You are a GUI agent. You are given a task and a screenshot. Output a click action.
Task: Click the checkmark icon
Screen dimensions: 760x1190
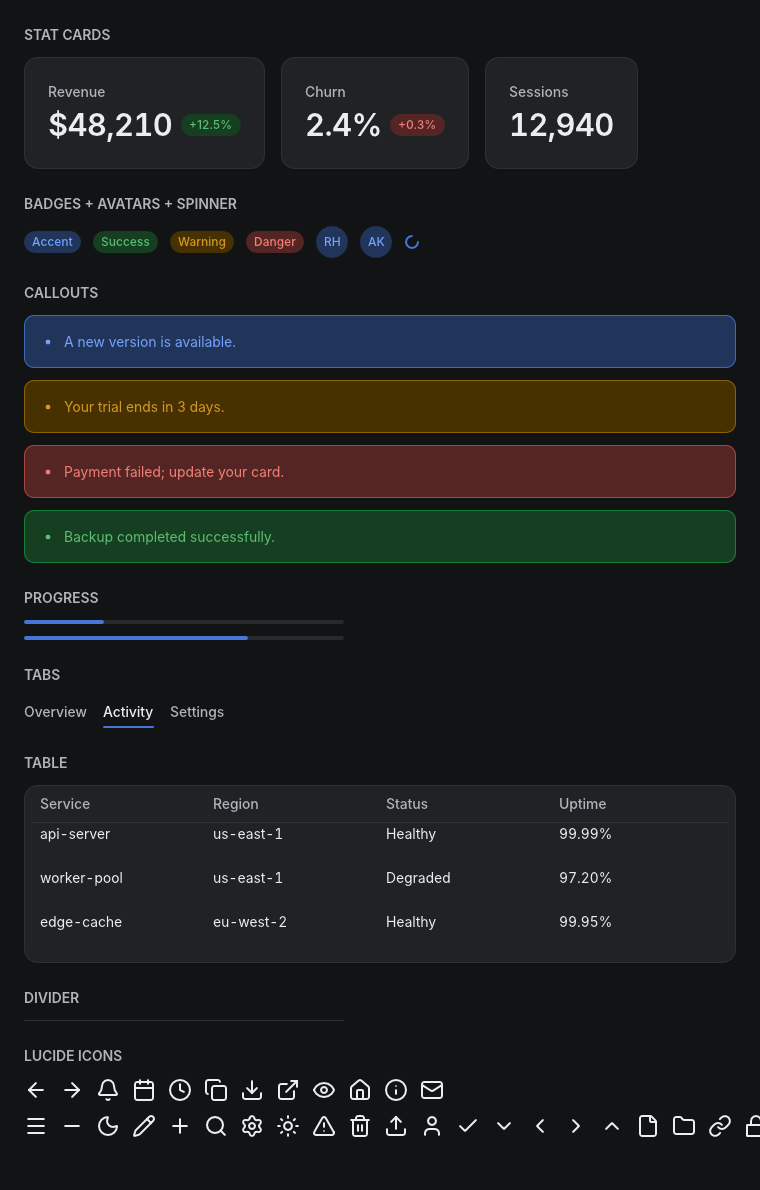[x=468, y=1126]
